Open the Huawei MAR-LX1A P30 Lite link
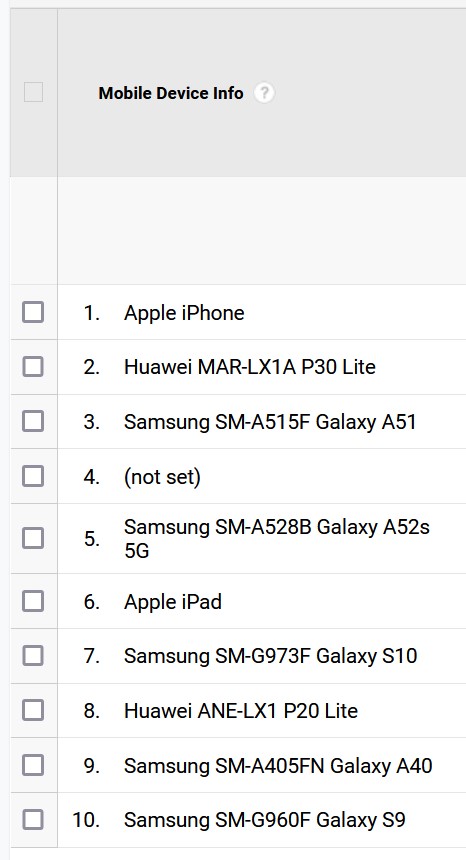Image resolution: width=466 pixels, height=860 pixels. 249,366
